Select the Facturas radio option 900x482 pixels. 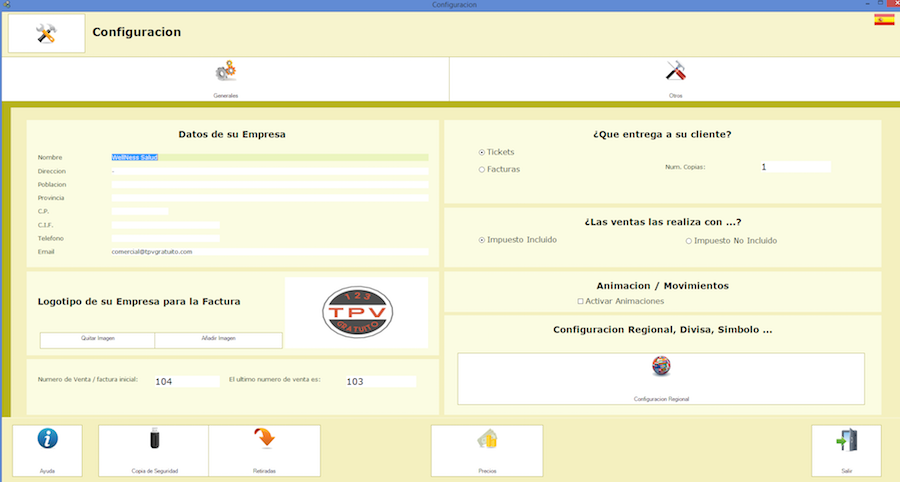point(482,170)
